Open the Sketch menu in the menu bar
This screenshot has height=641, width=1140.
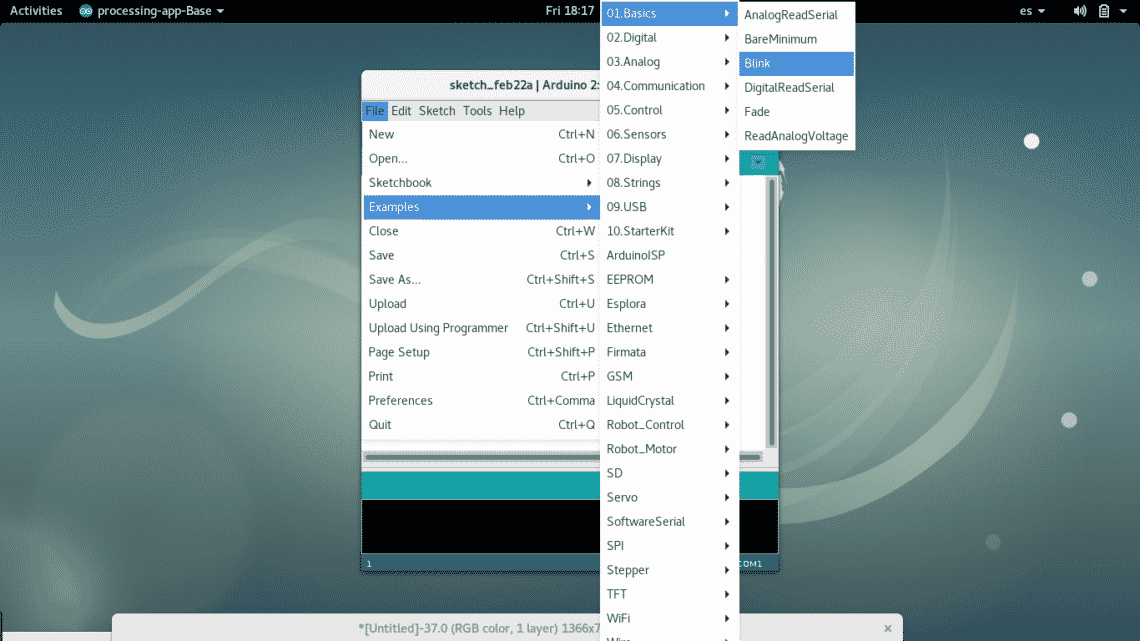[437, 111]
